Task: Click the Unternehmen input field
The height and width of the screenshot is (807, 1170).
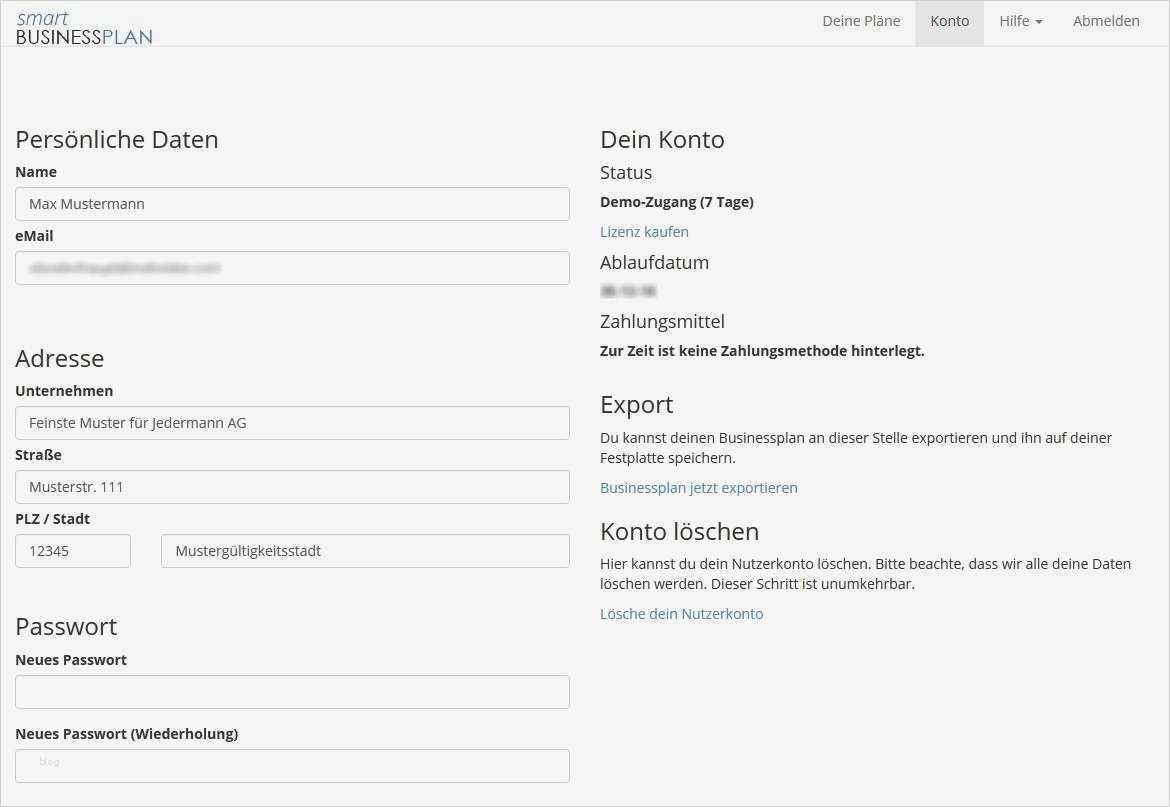Action: coord(292,423)
